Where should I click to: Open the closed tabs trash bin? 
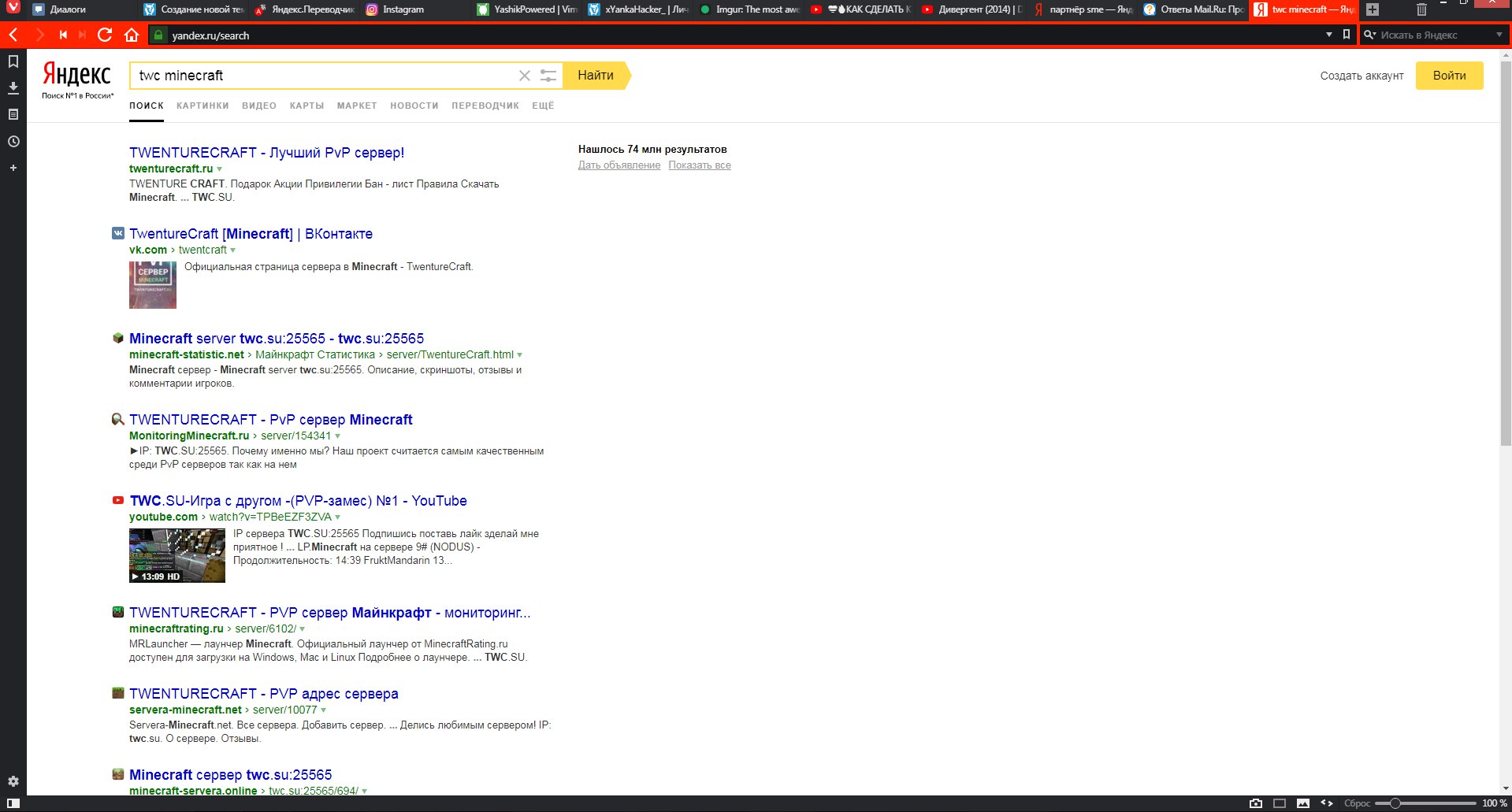pos(1421,9)
